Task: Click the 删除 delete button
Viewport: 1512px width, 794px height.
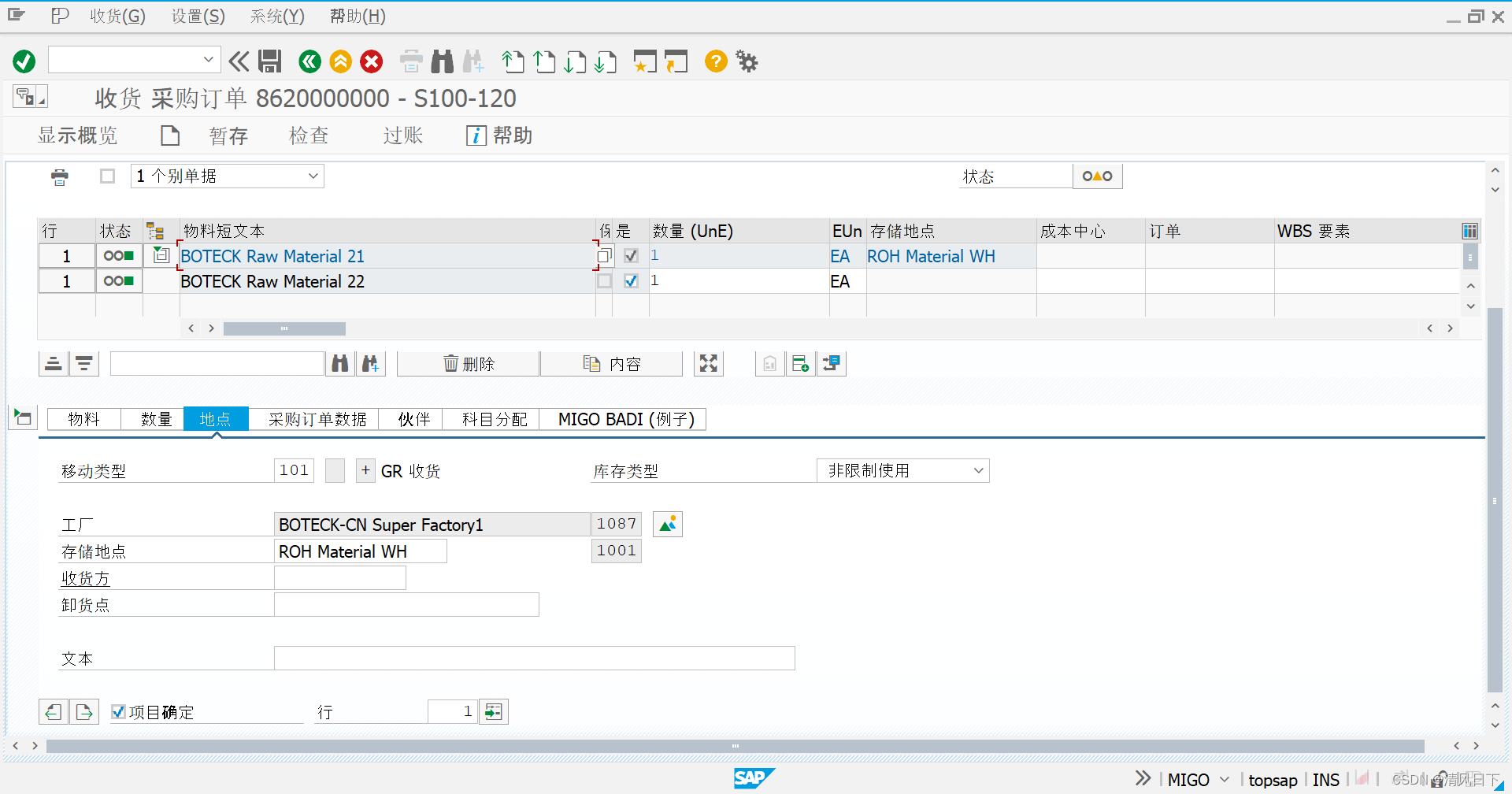Action: click(x=469, y=364)
